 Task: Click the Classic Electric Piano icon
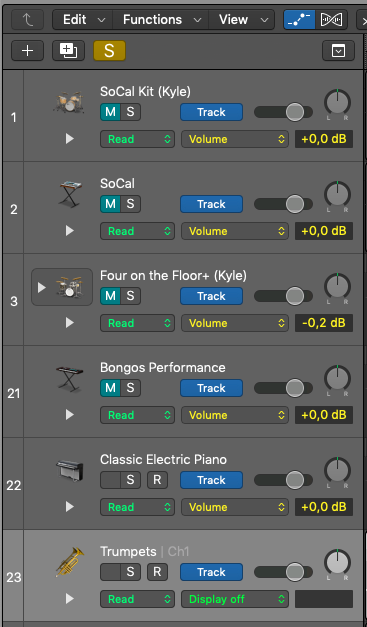70,471
